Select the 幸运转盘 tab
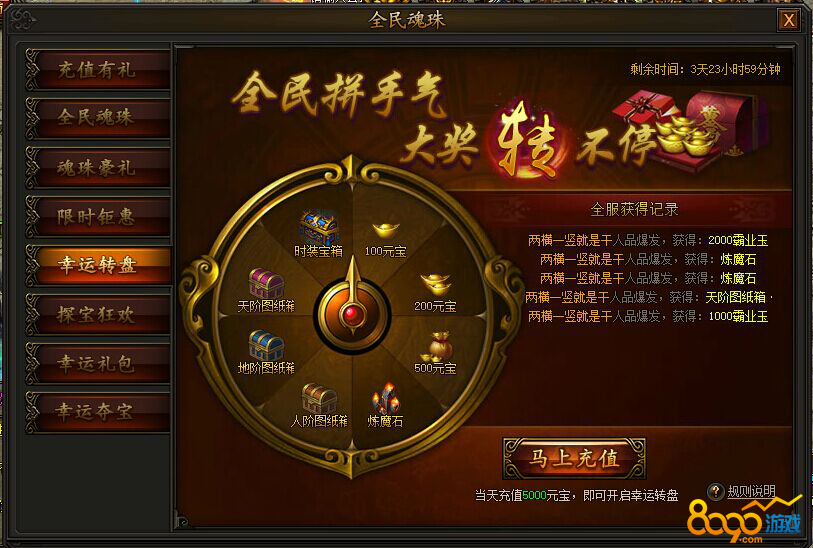Image resolution: width=813 pixels, height=548 pixels. 97,265
